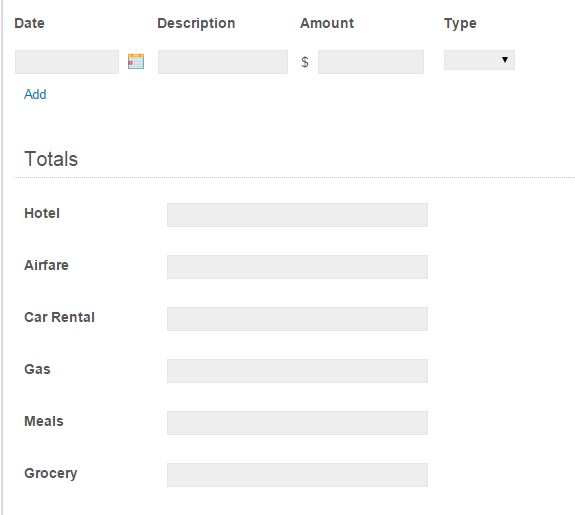Click the Meals total field
This screenshot has width=575, height=515.
[x=297, y=423]
